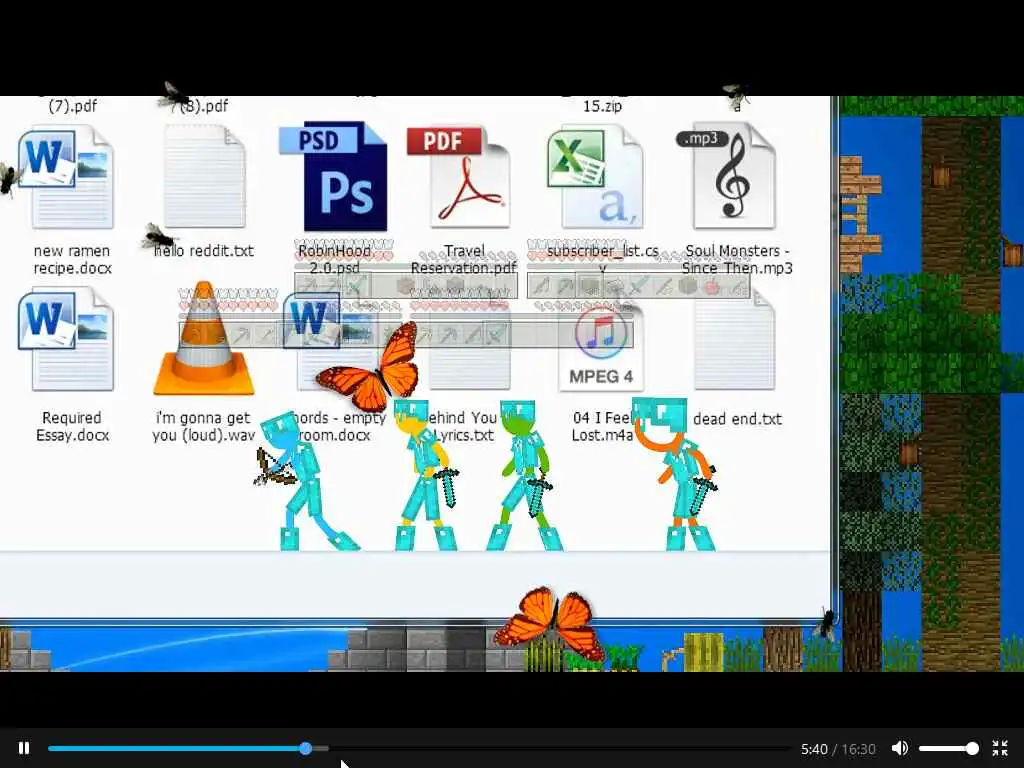
Task: Open the Soul Monsters mp3 music icon
Action: pyautogui.click(x=727, y=176)
